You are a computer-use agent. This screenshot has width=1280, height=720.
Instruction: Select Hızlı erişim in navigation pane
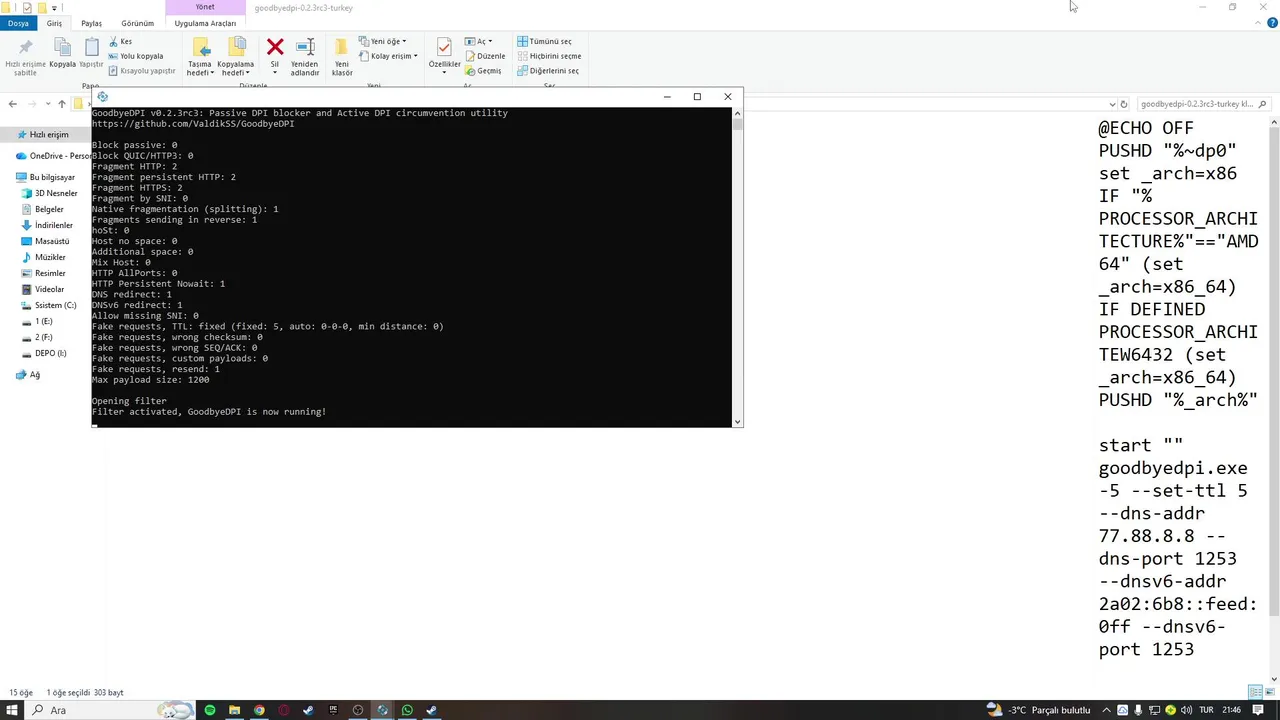click(47, 135)
